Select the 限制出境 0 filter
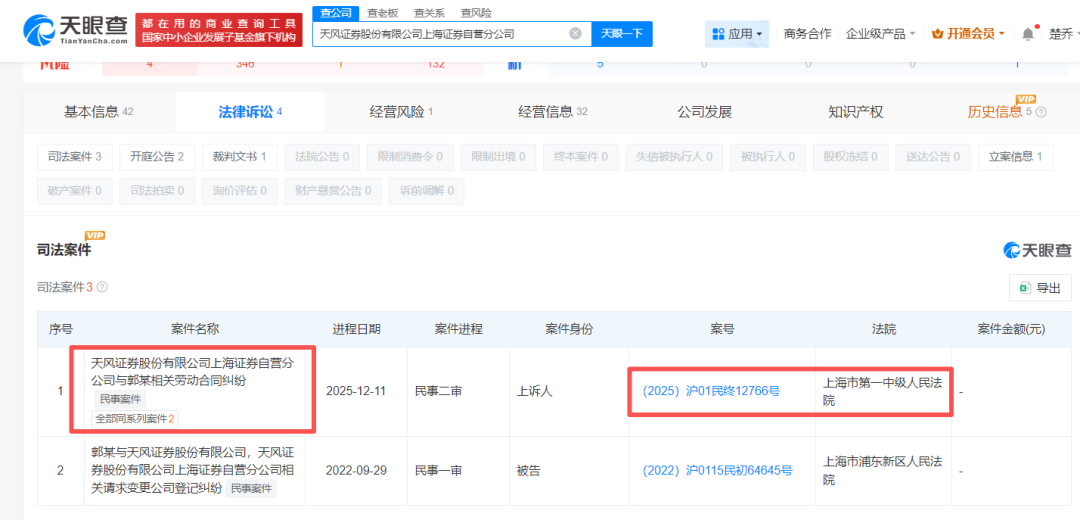The width and height of the screenshot is (1080, 520). click(x=498, y=156)
